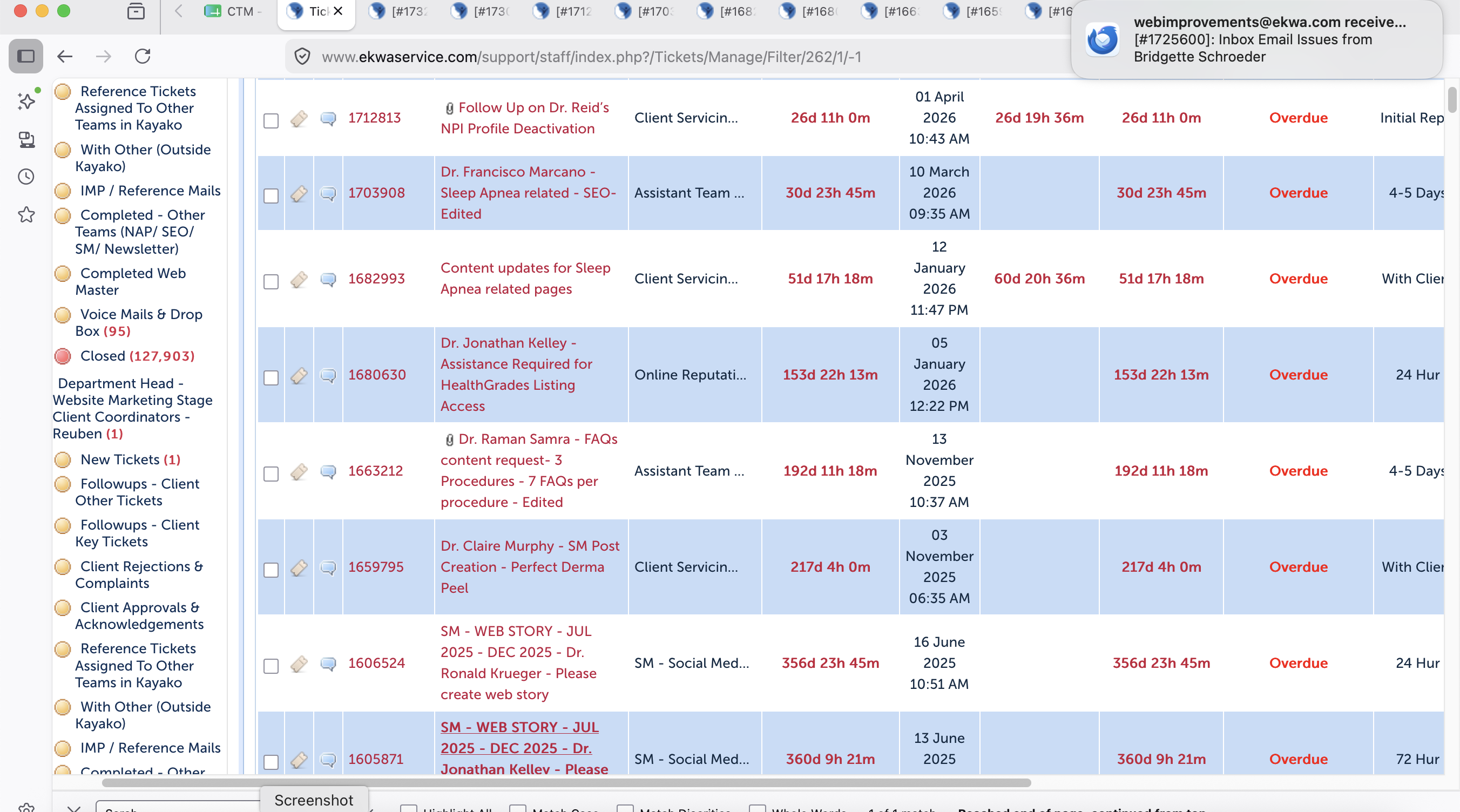Open 'Dr. Claire Murphy - SM Post Creation' ticket
Image resolution: width=1460 pixels, height=812 pixels.
(x=530, y=567)
